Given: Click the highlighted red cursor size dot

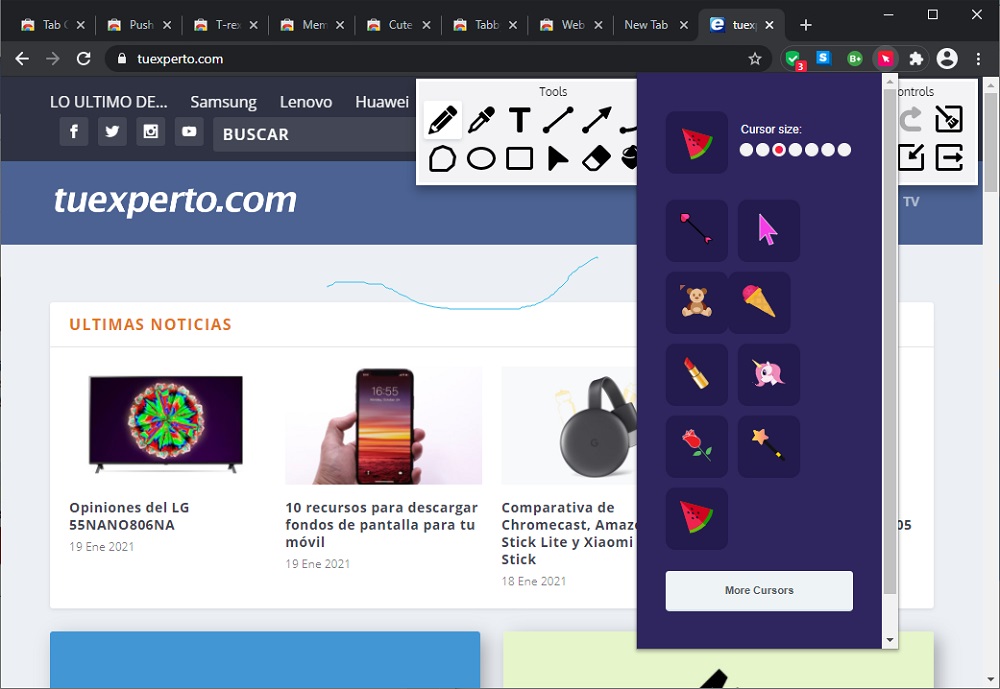Looking at the screenshot, I should point(779,150).
